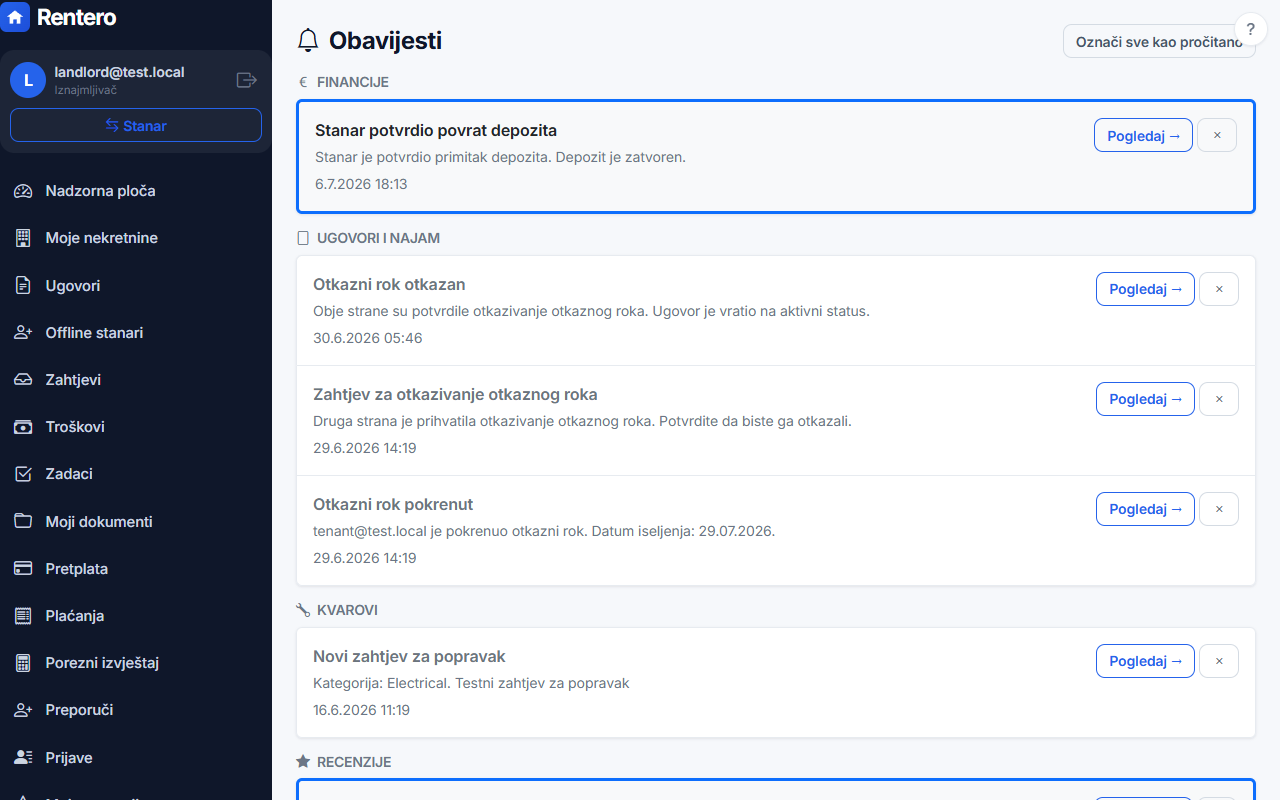Click timestamp 6.7.2026 18:13
The width and height of the screenshot is (1280, 800).
click(361, 184)
